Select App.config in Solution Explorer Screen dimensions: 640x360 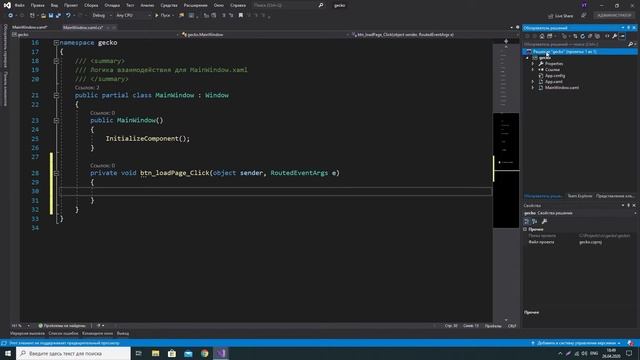555,76
